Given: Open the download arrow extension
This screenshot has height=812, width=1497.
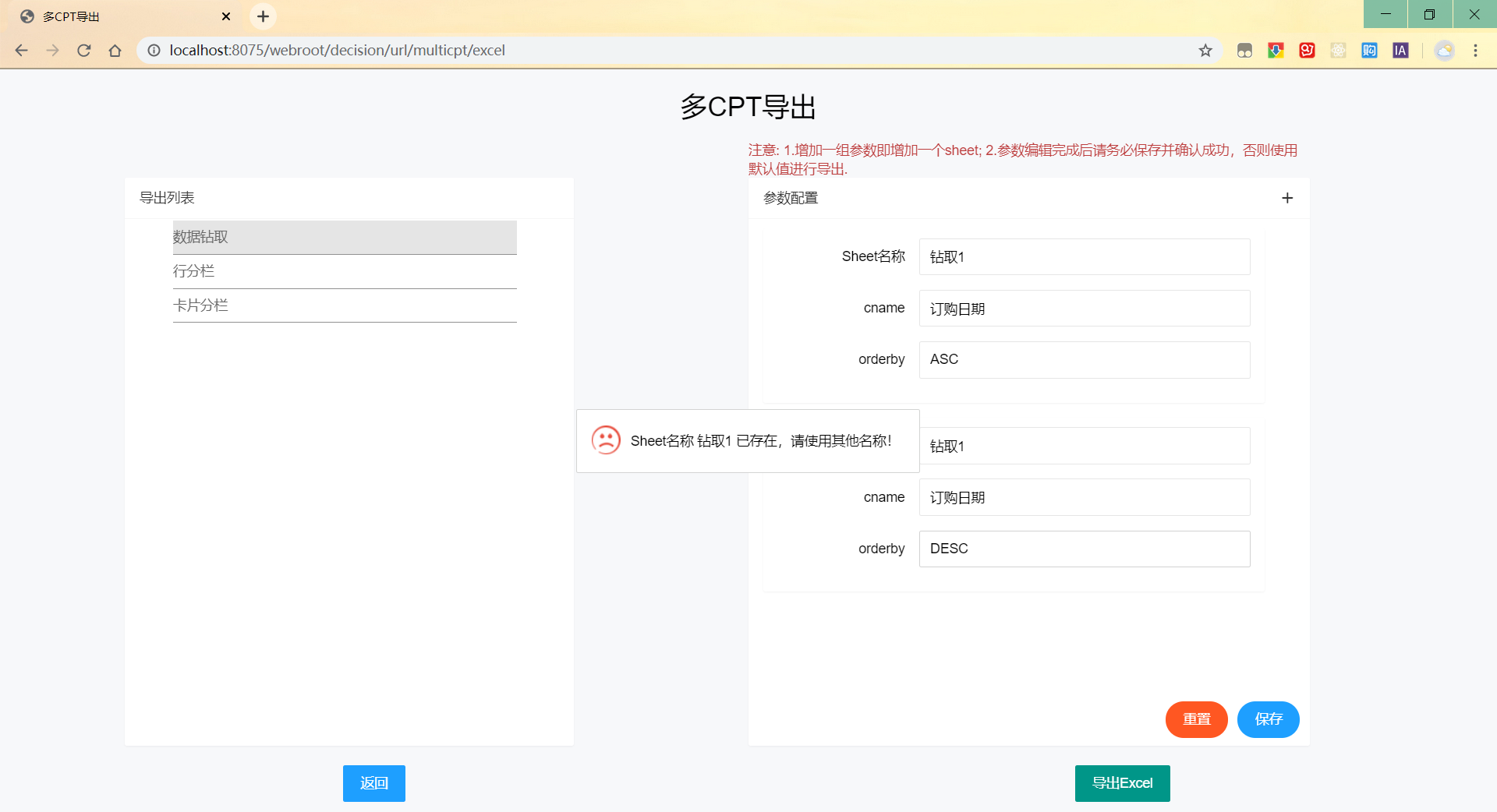Looking at the screenshot, I should click(x=1276, y=51).
